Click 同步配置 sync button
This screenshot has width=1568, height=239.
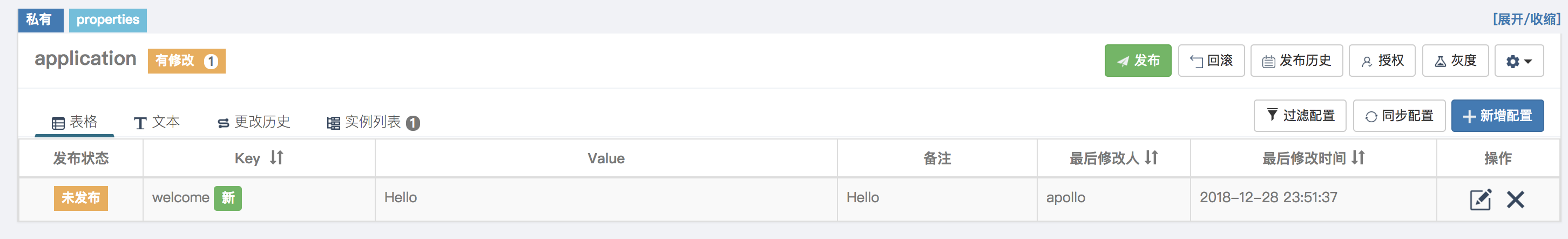1399,116
